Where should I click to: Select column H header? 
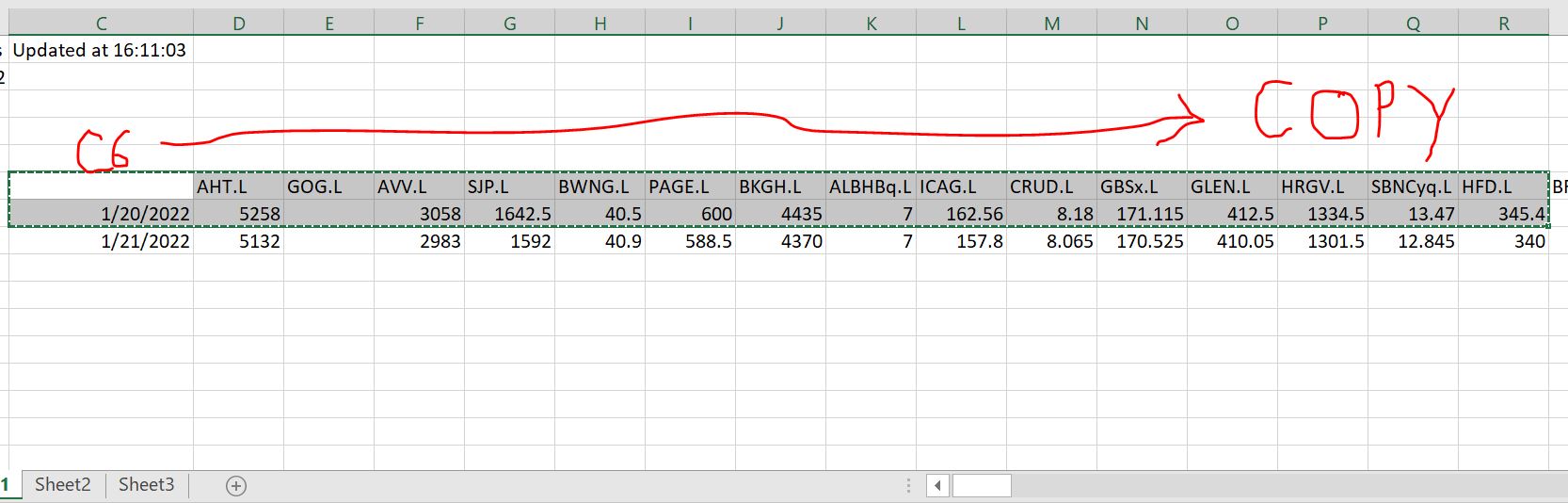[600, 24]
